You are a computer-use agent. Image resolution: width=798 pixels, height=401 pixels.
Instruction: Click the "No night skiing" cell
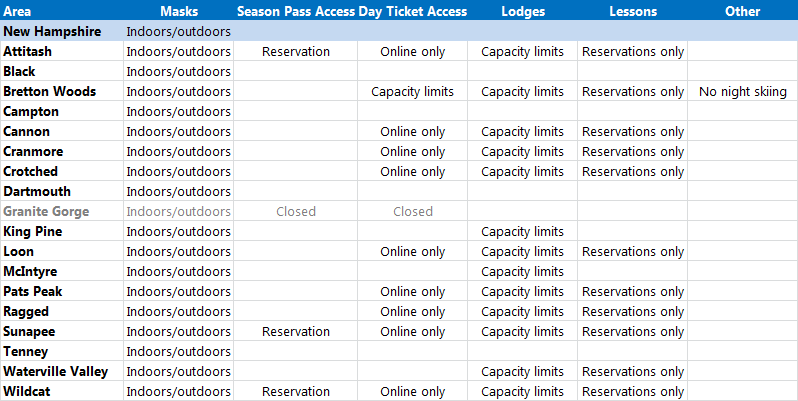(x=743, y=91)
